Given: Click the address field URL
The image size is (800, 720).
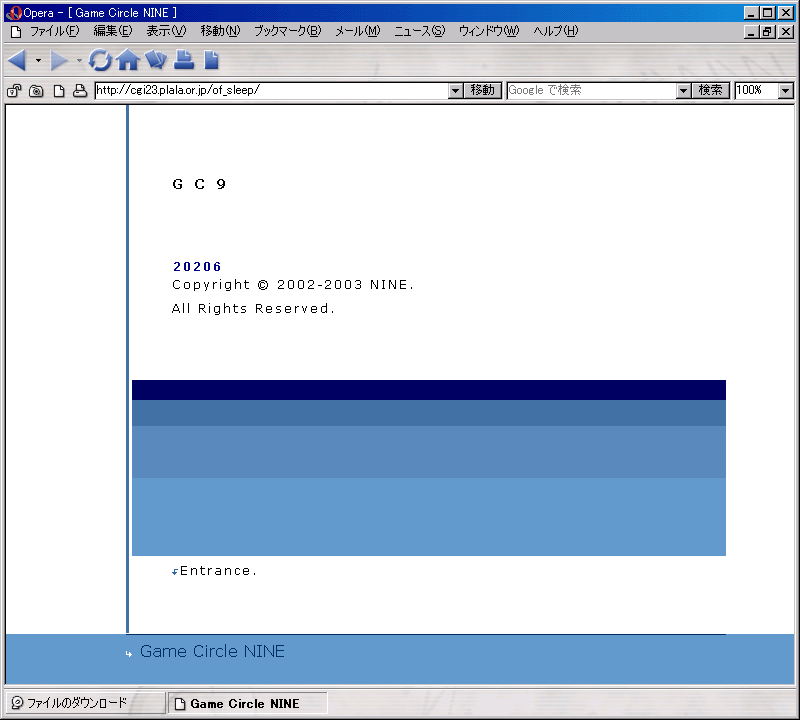Looking at the screenshot, I should click(271, 90).
